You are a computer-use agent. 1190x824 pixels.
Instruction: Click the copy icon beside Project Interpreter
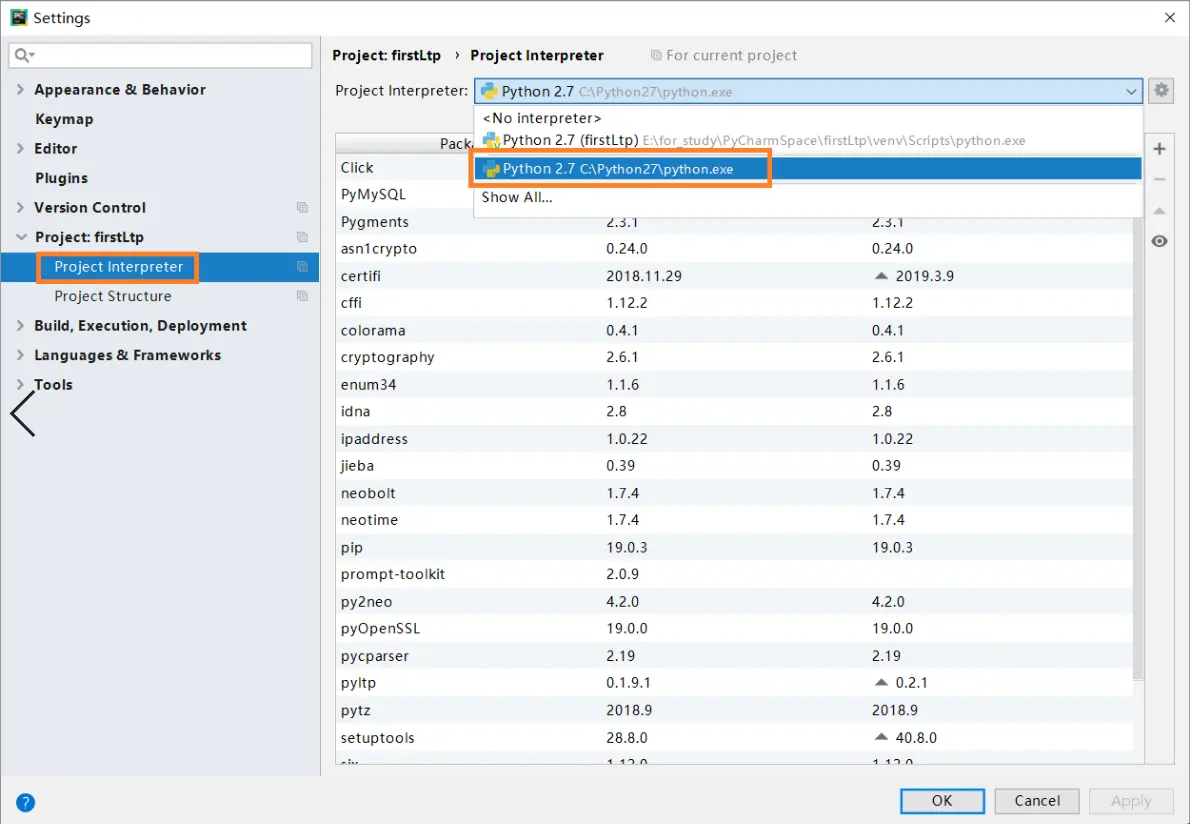[302, 267]
